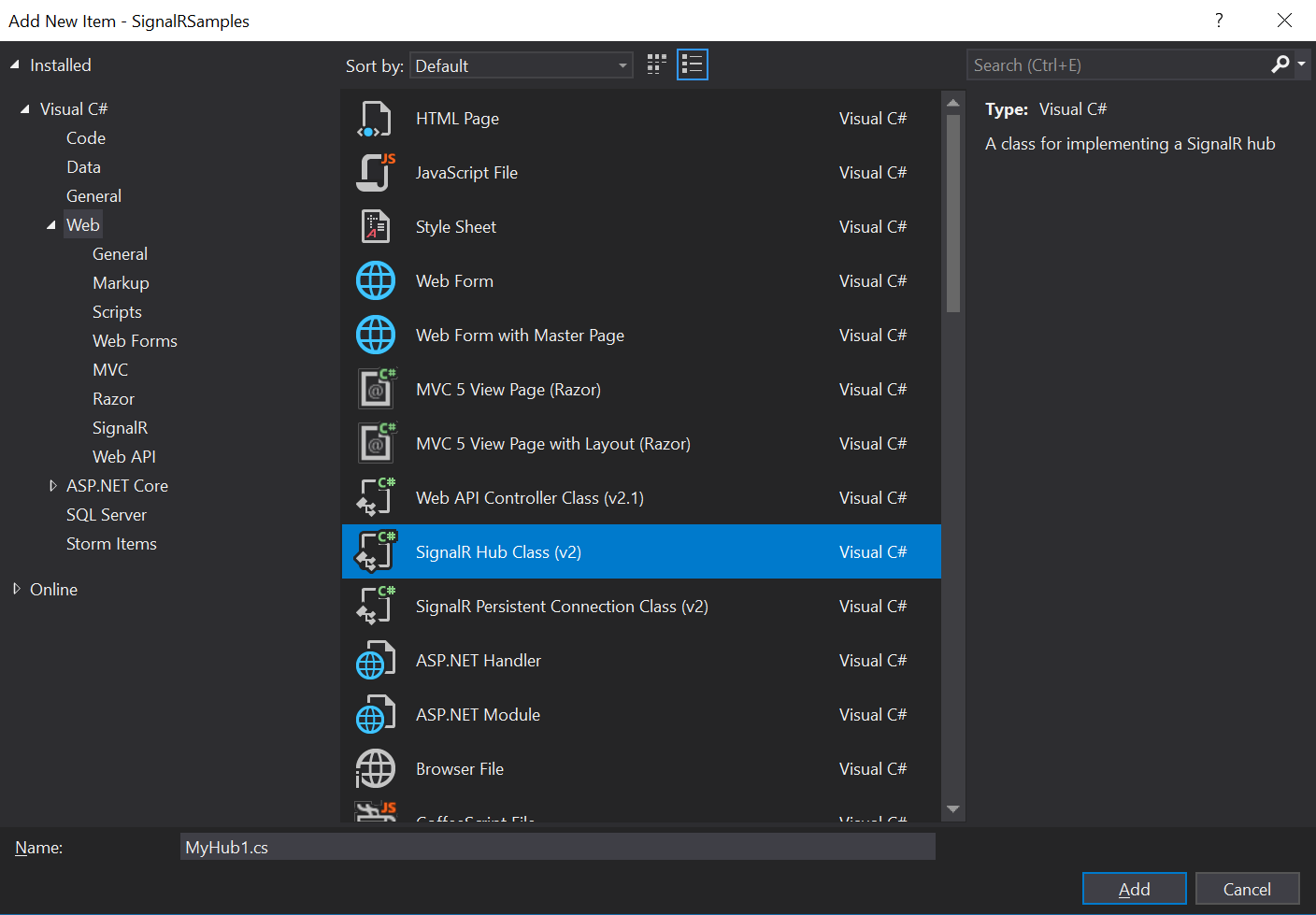This screenshot has width=1316, height=915.
Task: Click the Add button
Action: click(x=1134, y=888)
